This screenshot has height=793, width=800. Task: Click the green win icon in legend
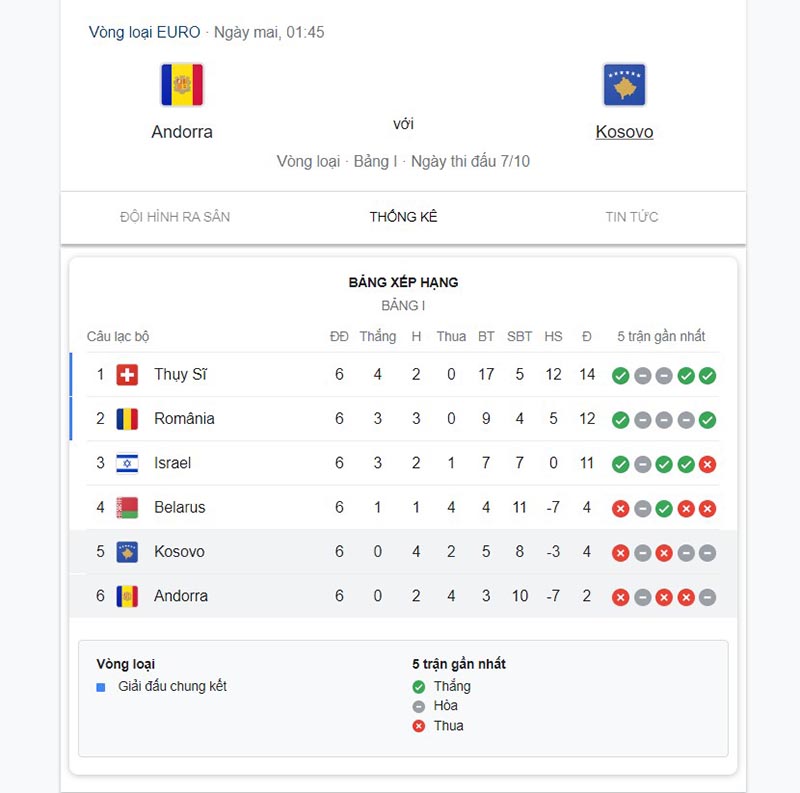point(421,687)
